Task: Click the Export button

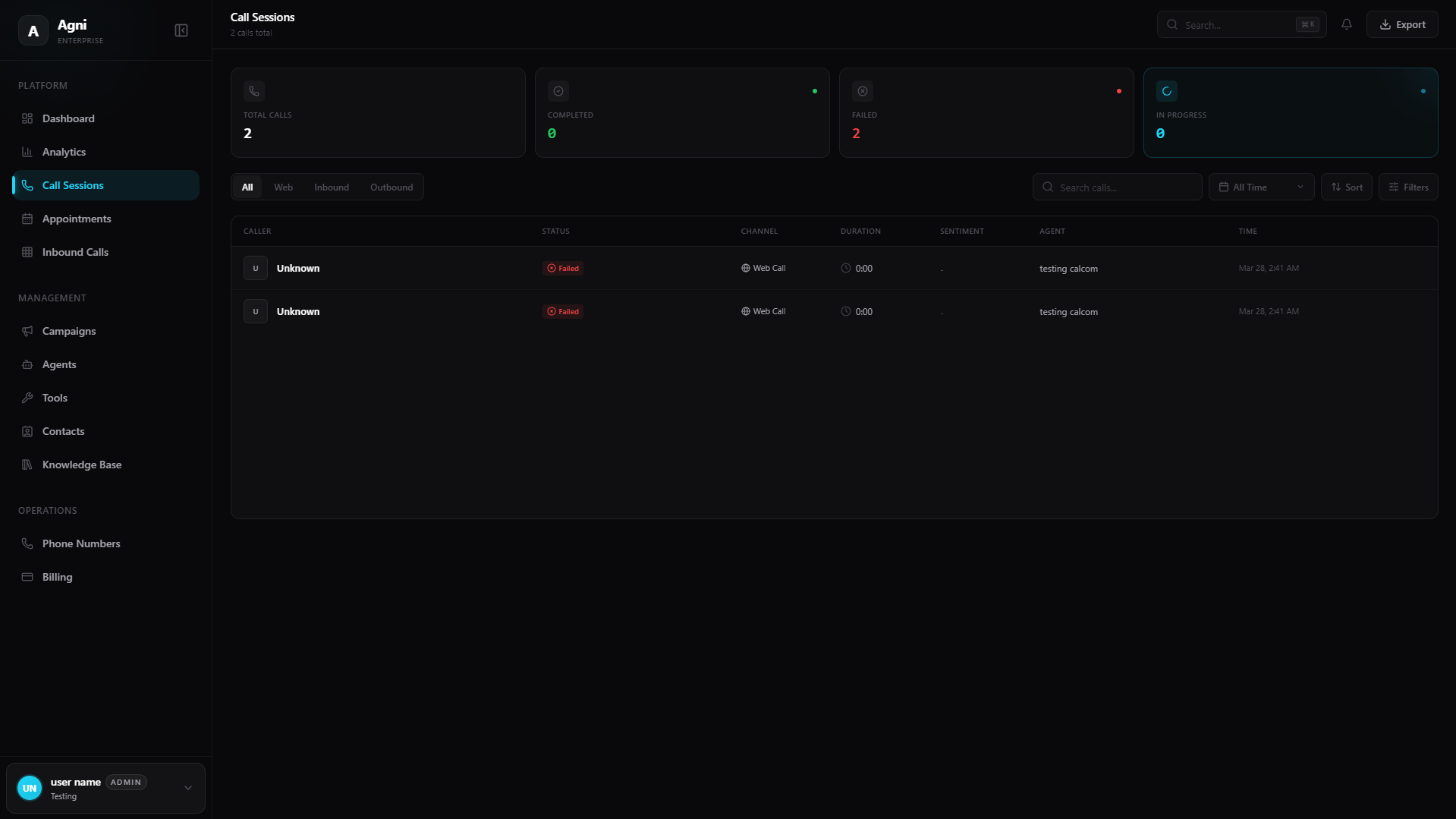Action: tap(1402, 24)
